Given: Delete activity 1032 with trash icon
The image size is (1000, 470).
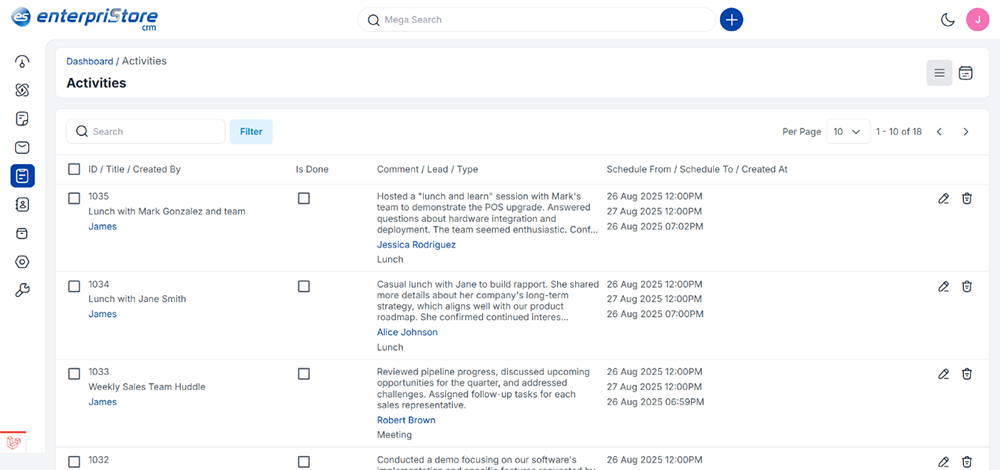Looking at the screenshot, I should [967, 462].
